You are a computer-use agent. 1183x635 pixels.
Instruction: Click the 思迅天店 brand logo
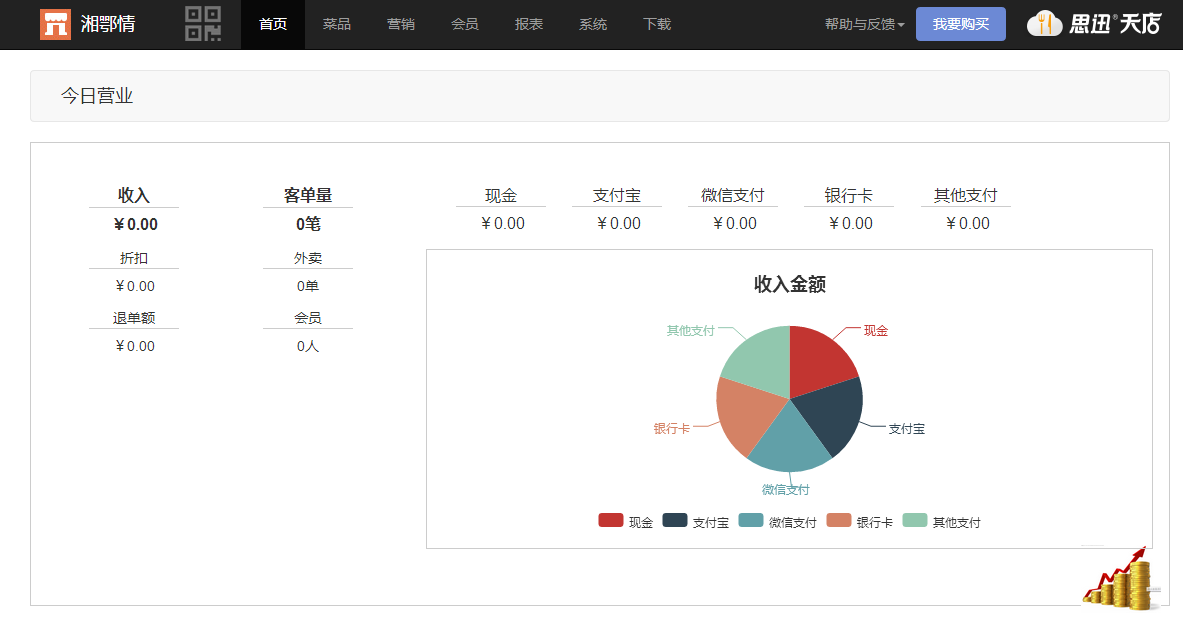[1094, 24]
